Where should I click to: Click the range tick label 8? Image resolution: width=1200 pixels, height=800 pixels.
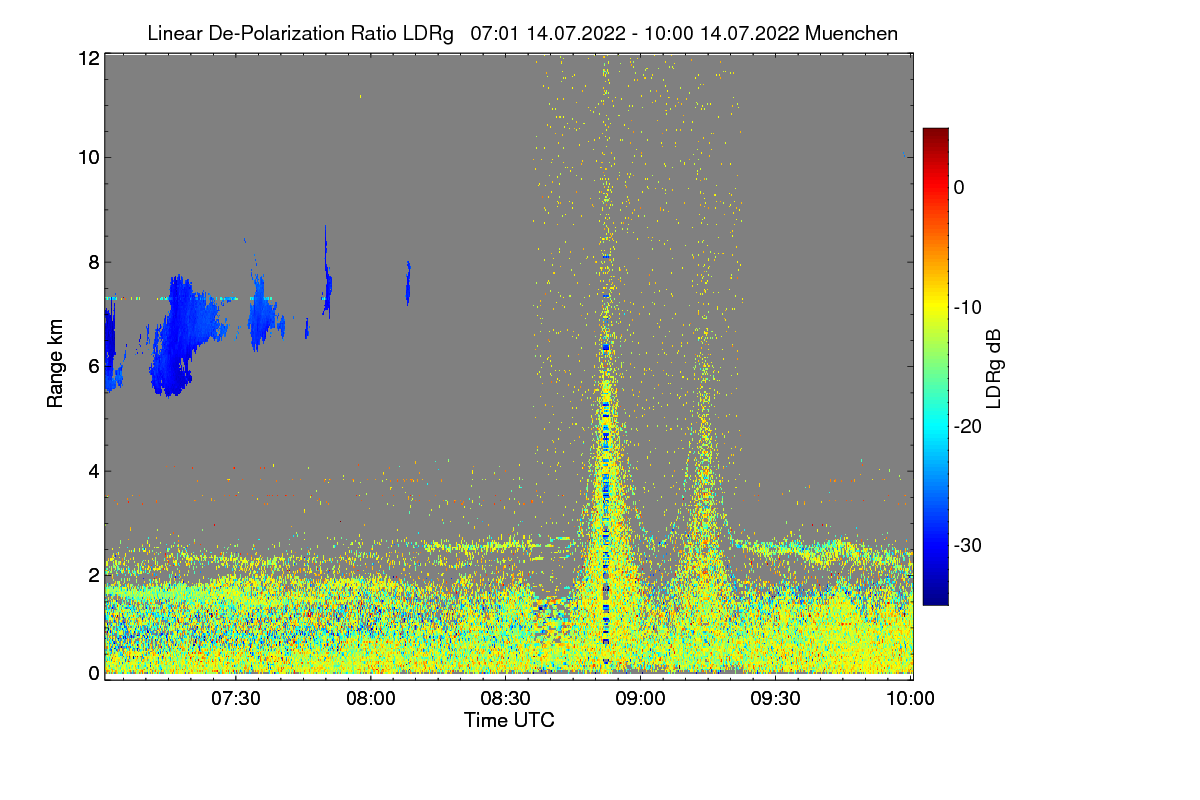click(x=93, y=262)
